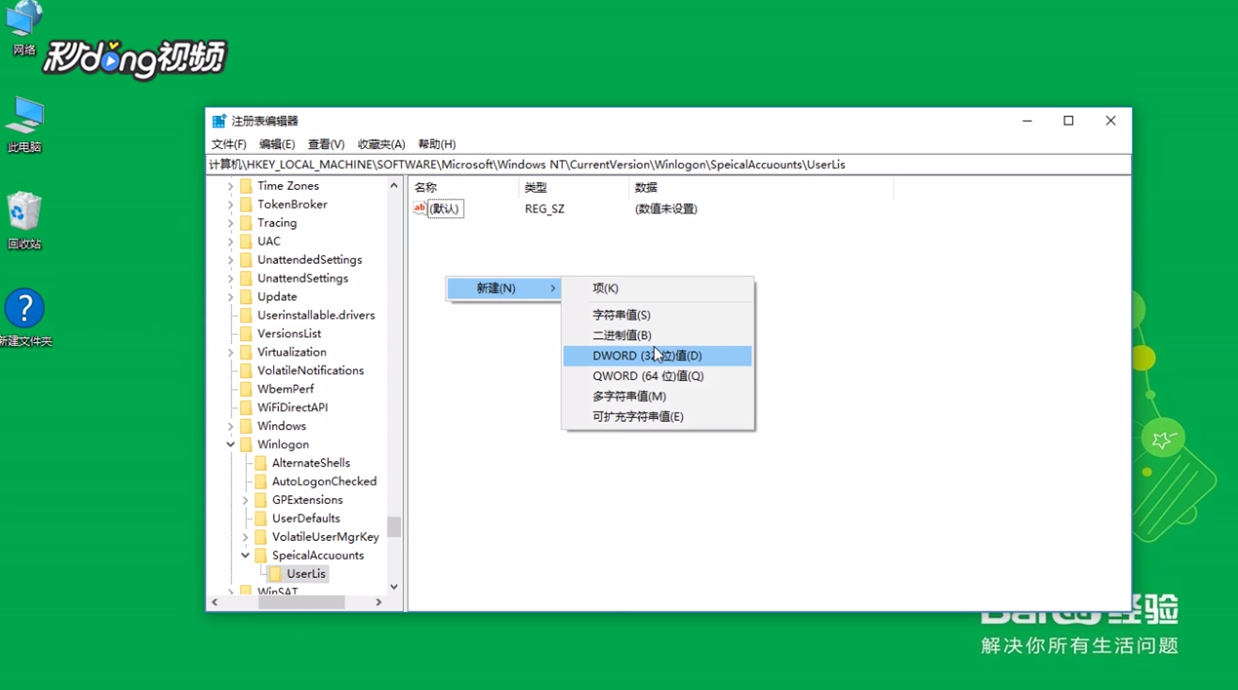The height and width of the screenshot is (690, 1238).
Task: Click the Update folder icon
Action: point(246,297)
